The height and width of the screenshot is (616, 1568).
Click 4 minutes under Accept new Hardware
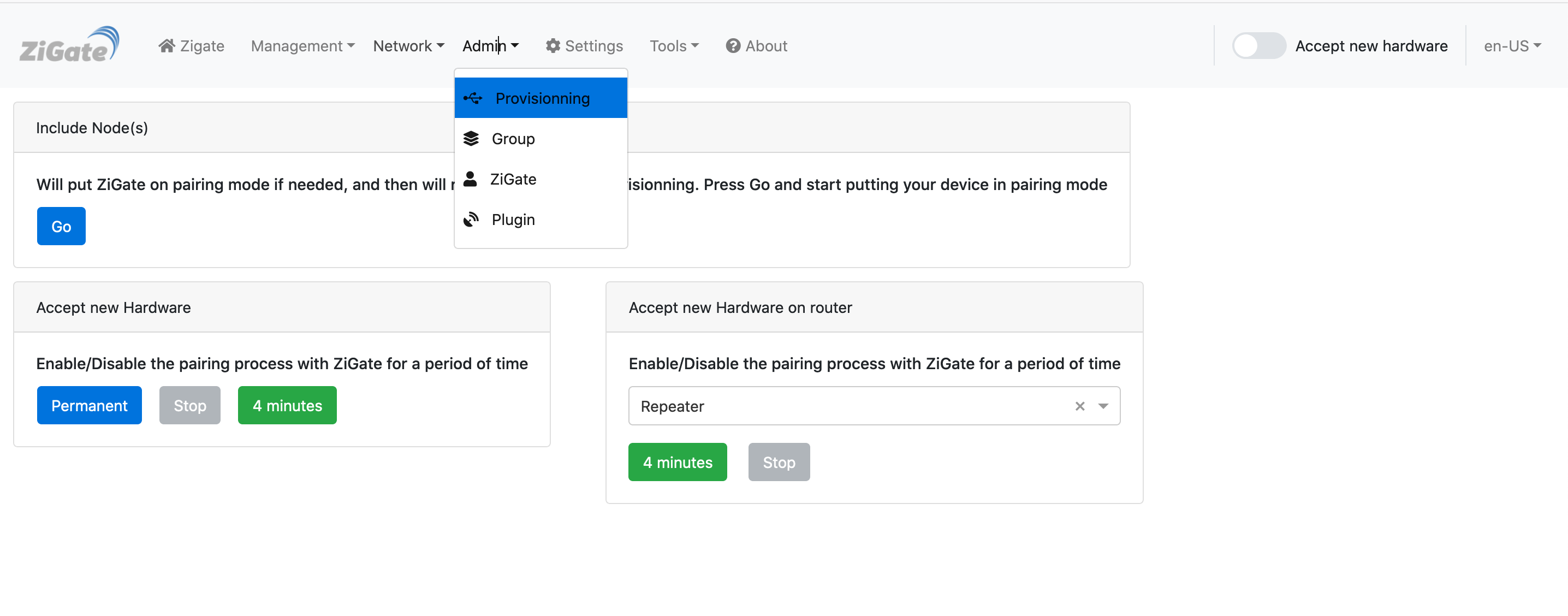point(287,405)
